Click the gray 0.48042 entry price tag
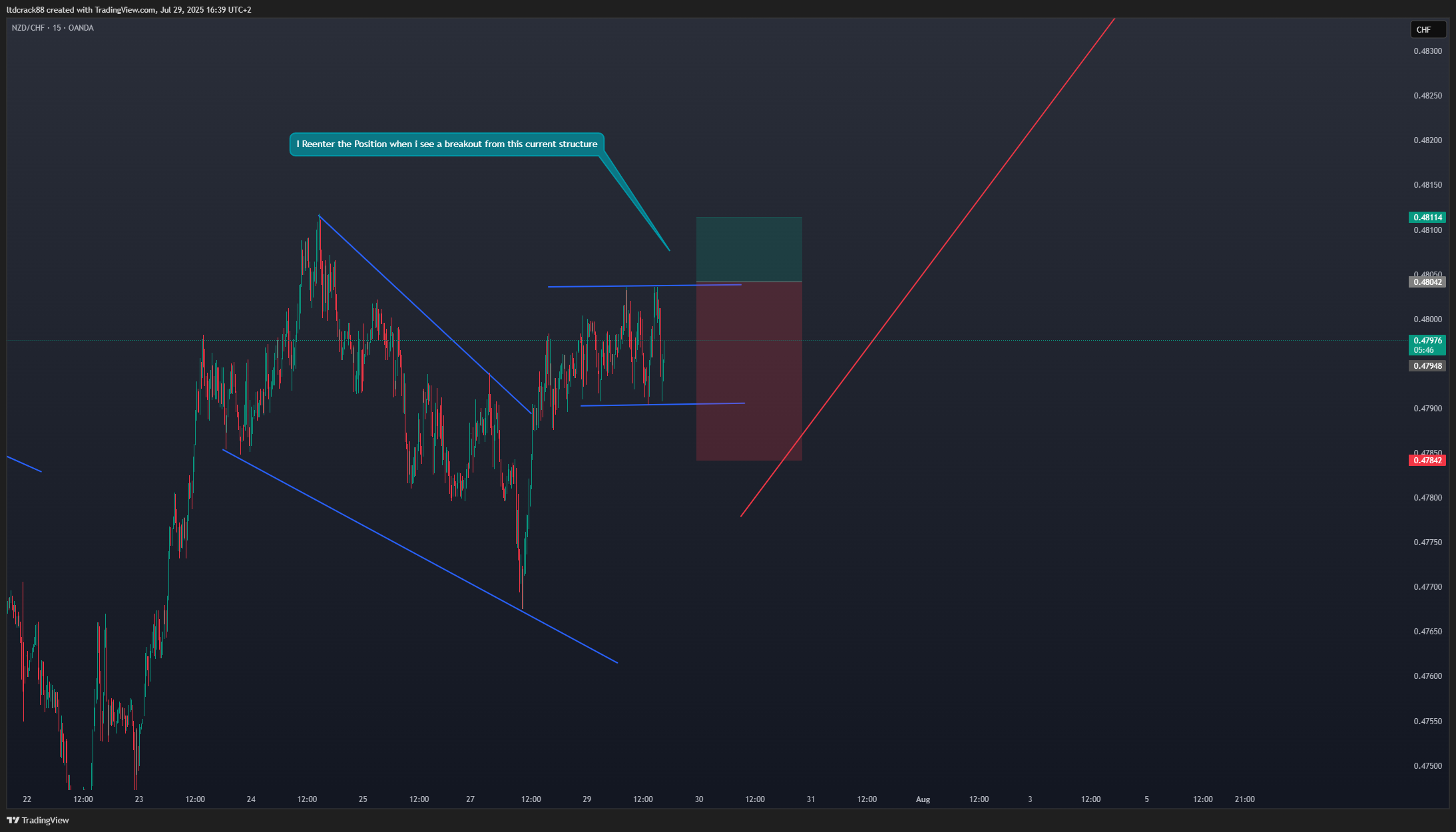 tap(1427, 282)
